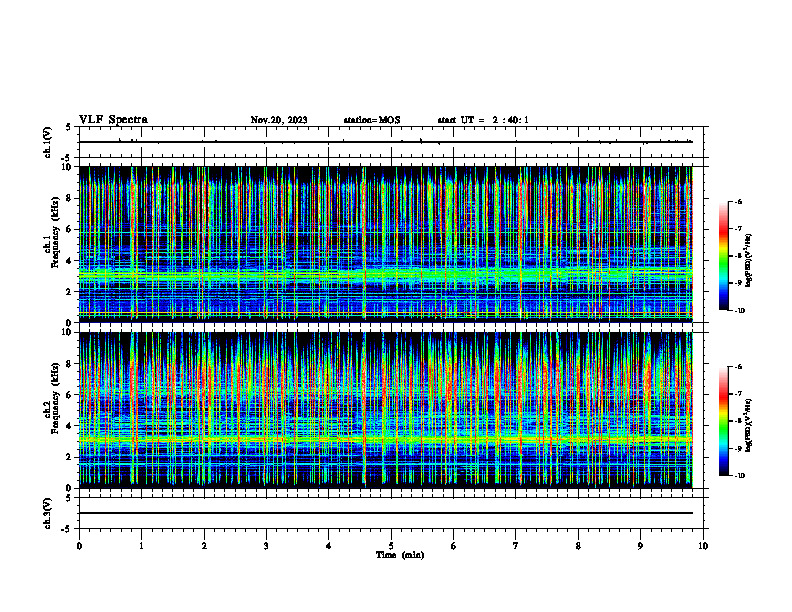Click the 2 kHz tick label on ch.2 axis
Image resolution: width=792 pixels, height=612 pixels.
tap(70, 457)
